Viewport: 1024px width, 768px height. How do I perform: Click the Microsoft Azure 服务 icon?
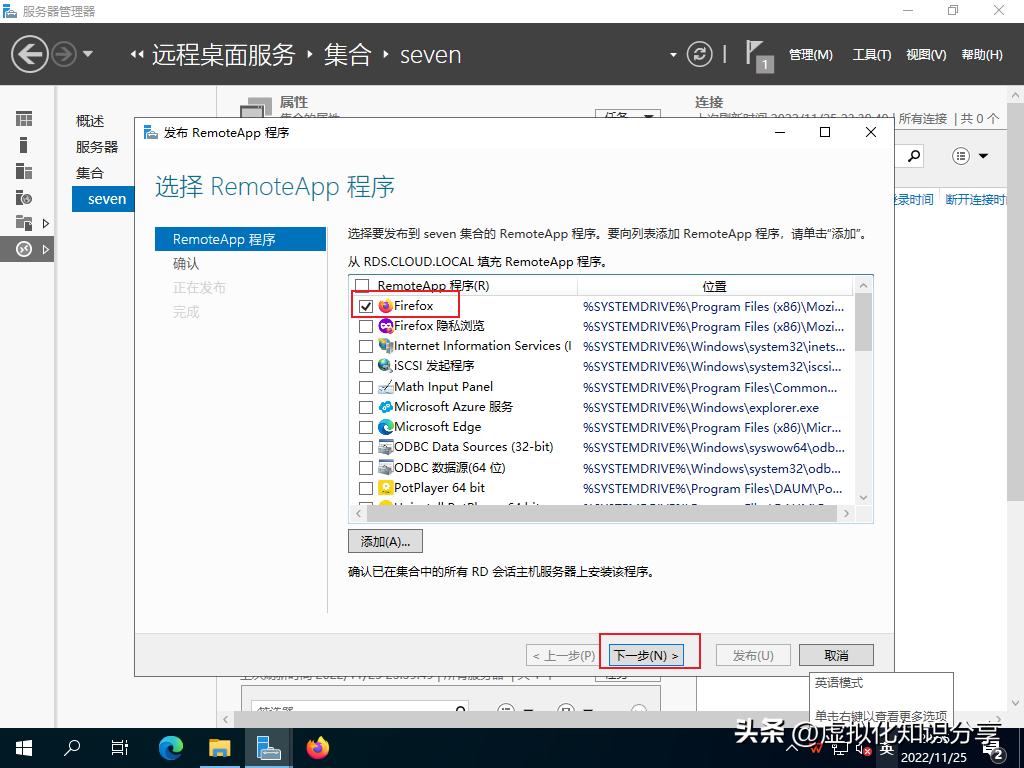point(387,406)
